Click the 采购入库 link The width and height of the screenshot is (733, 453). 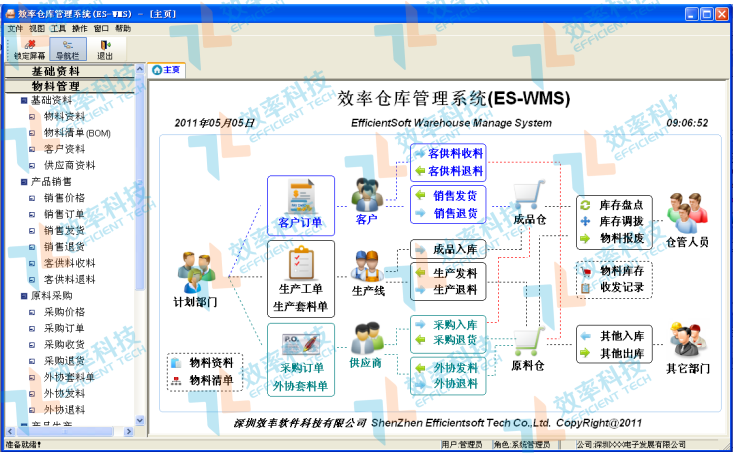[x=454, y=325]
